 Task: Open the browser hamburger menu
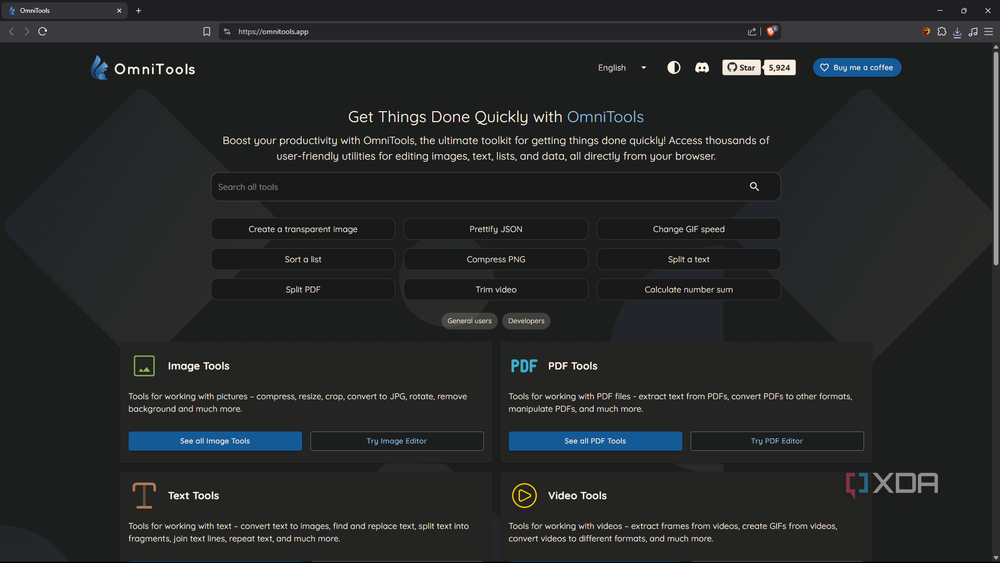[x=989, y=31]
